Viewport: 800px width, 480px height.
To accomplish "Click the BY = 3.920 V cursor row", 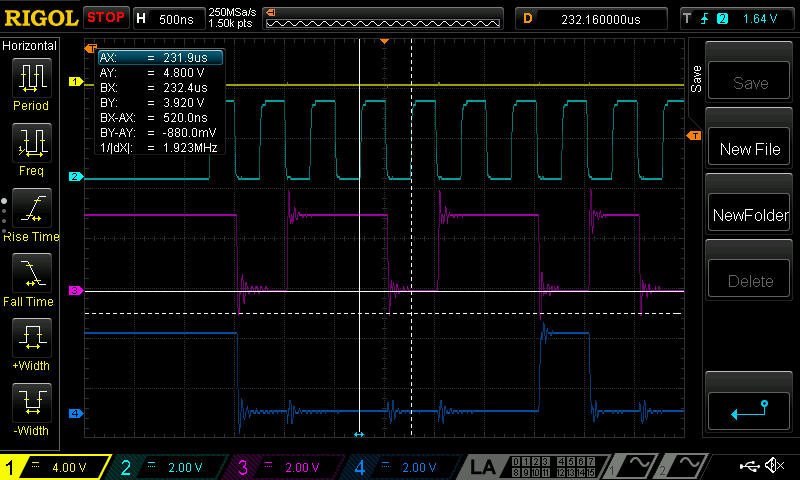I will tap(160, 103).
